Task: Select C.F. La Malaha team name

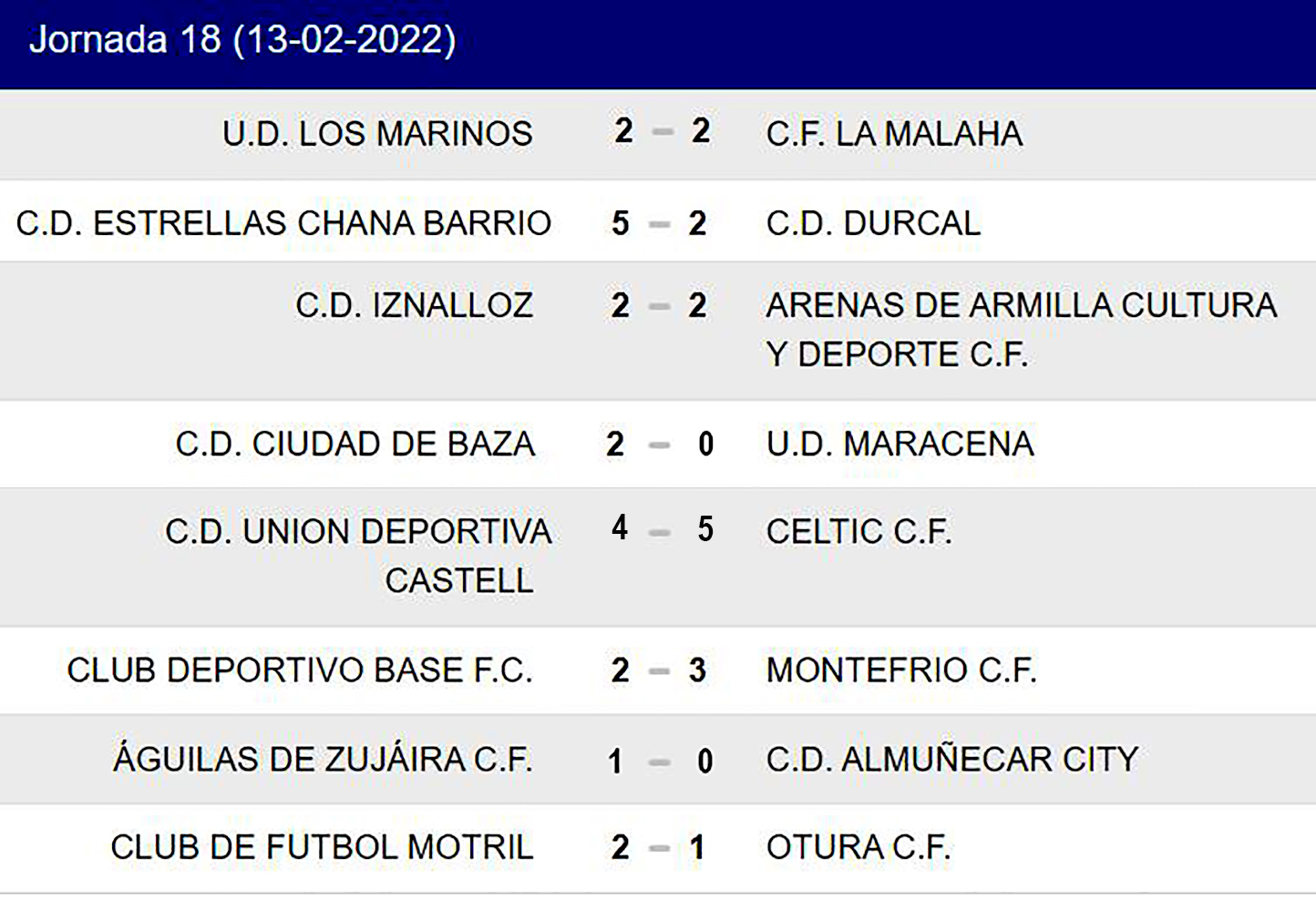Action: [x=894, y=134]
